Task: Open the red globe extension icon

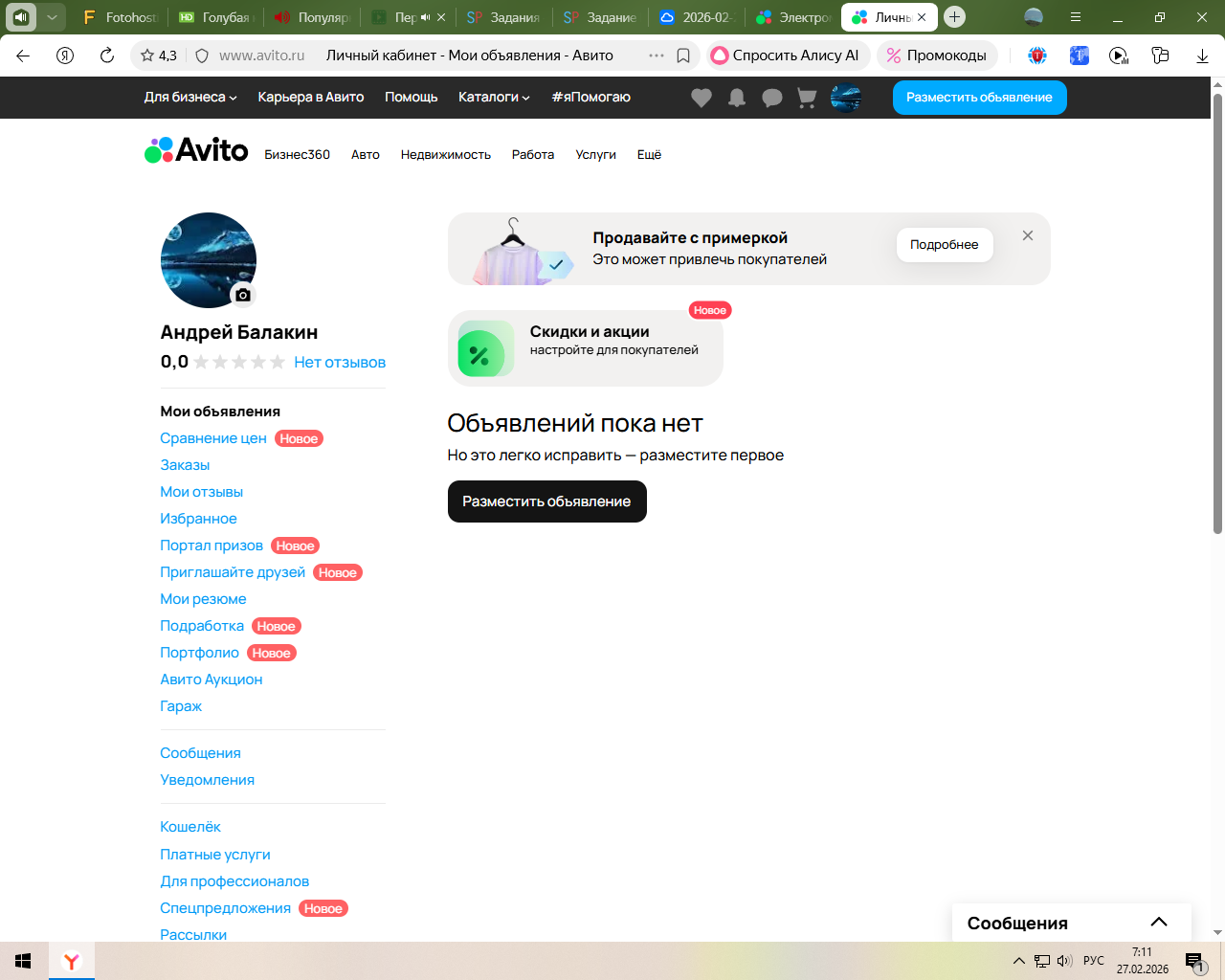Action: point(1037,56)
